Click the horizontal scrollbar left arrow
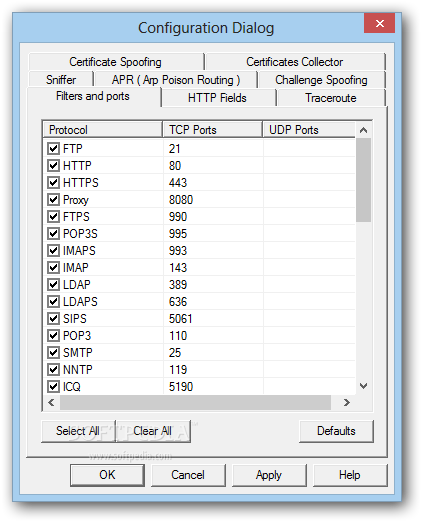Screen dimensions: 422x522 (x=51, y=402)
